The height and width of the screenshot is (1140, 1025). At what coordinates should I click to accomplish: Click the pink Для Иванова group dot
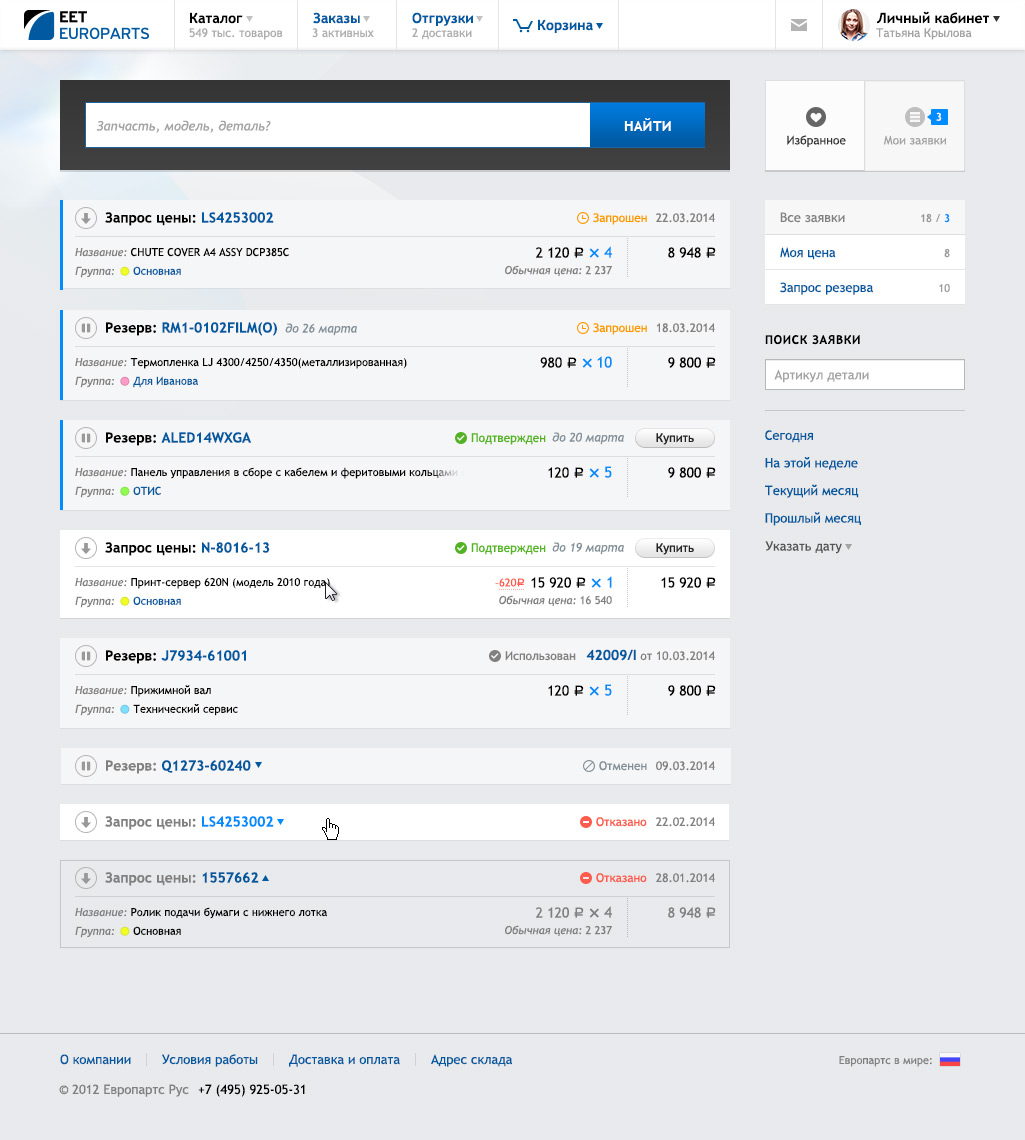click(x=125, y=381)
